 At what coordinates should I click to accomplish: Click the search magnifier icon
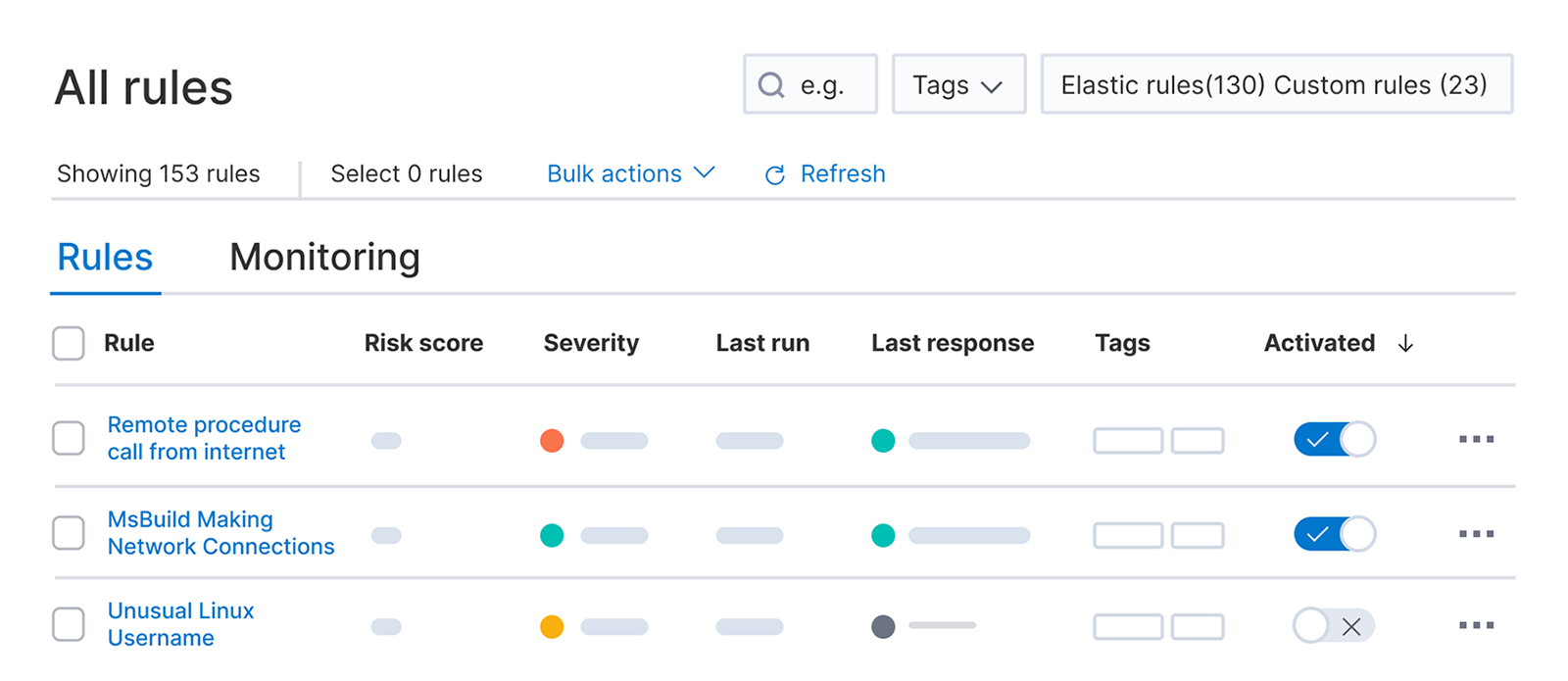pos(771,85)
